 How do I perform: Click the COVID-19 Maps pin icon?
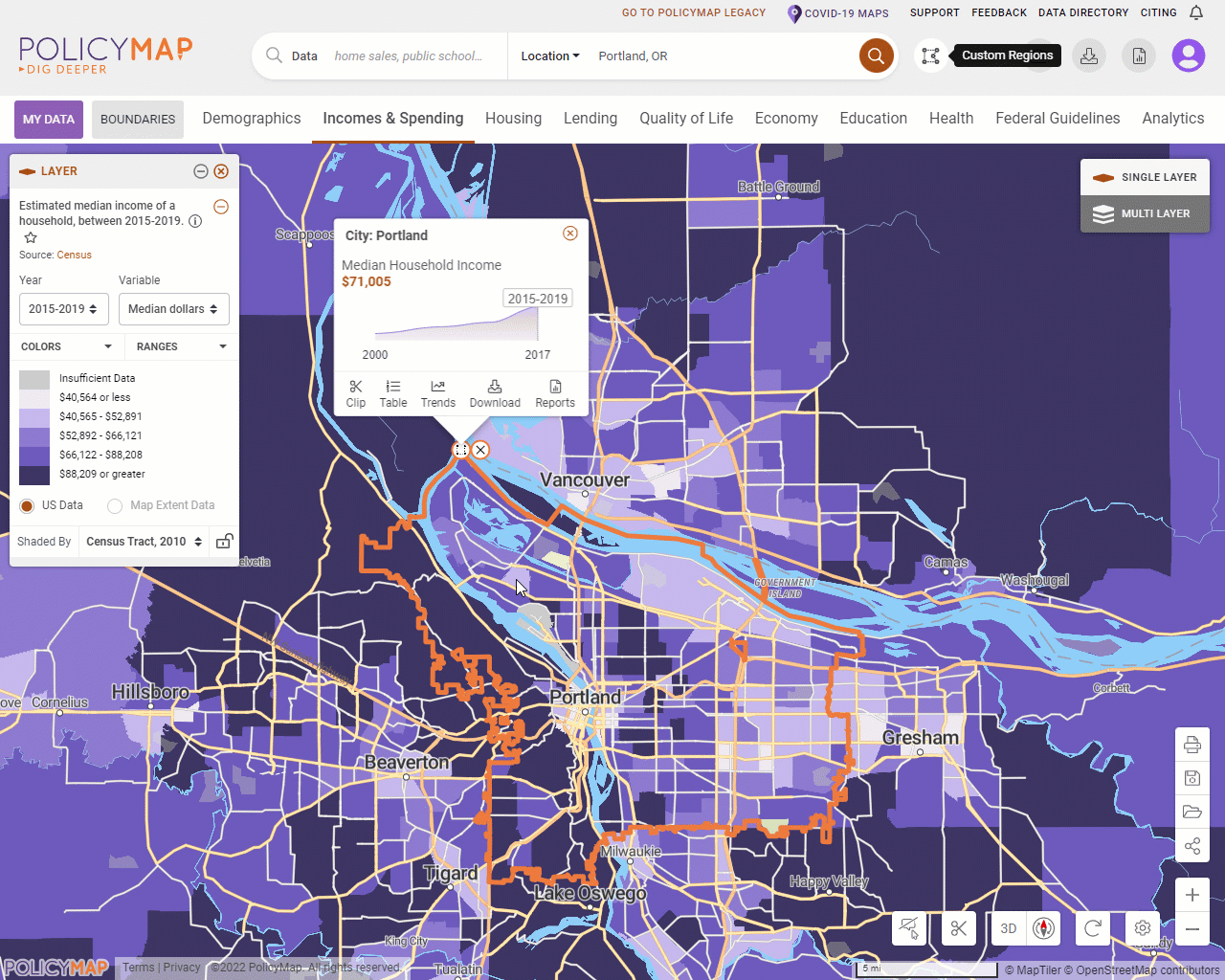click(x=793, y=13)
